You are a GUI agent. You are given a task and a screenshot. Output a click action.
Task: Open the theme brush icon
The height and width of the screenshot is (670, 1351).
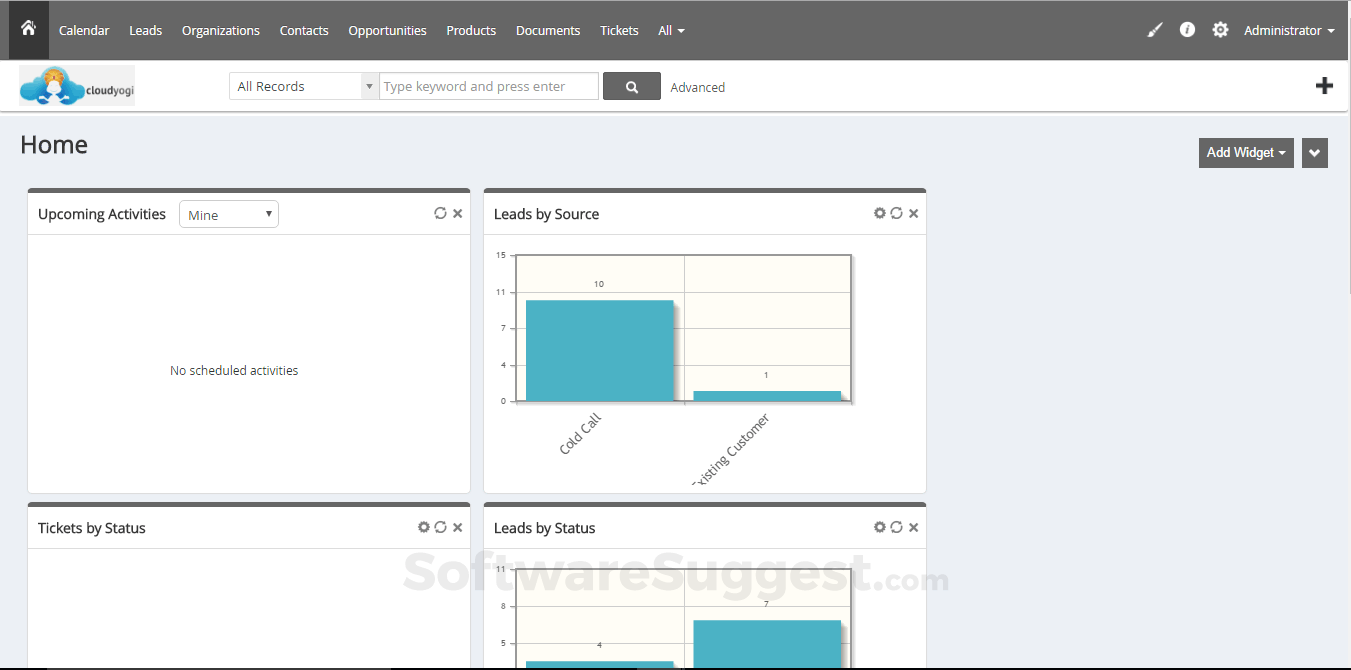click(x=1155, y=30)
